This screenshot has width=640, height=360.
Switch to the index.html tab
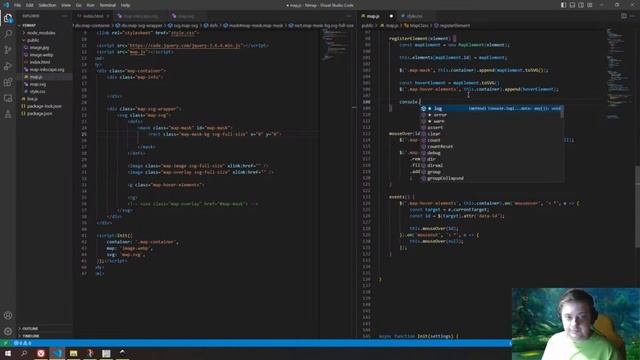(93, 16)
